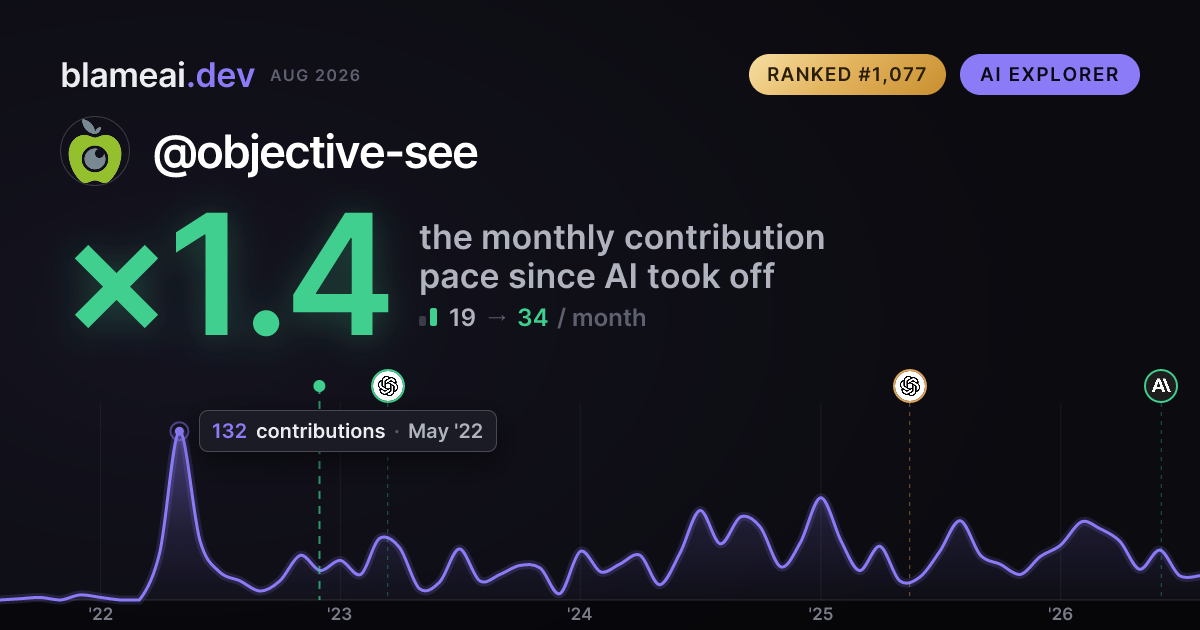Click the green dot marker above dashed line
Viewport: 1200px width, 630px height.
tap(319, 386)
